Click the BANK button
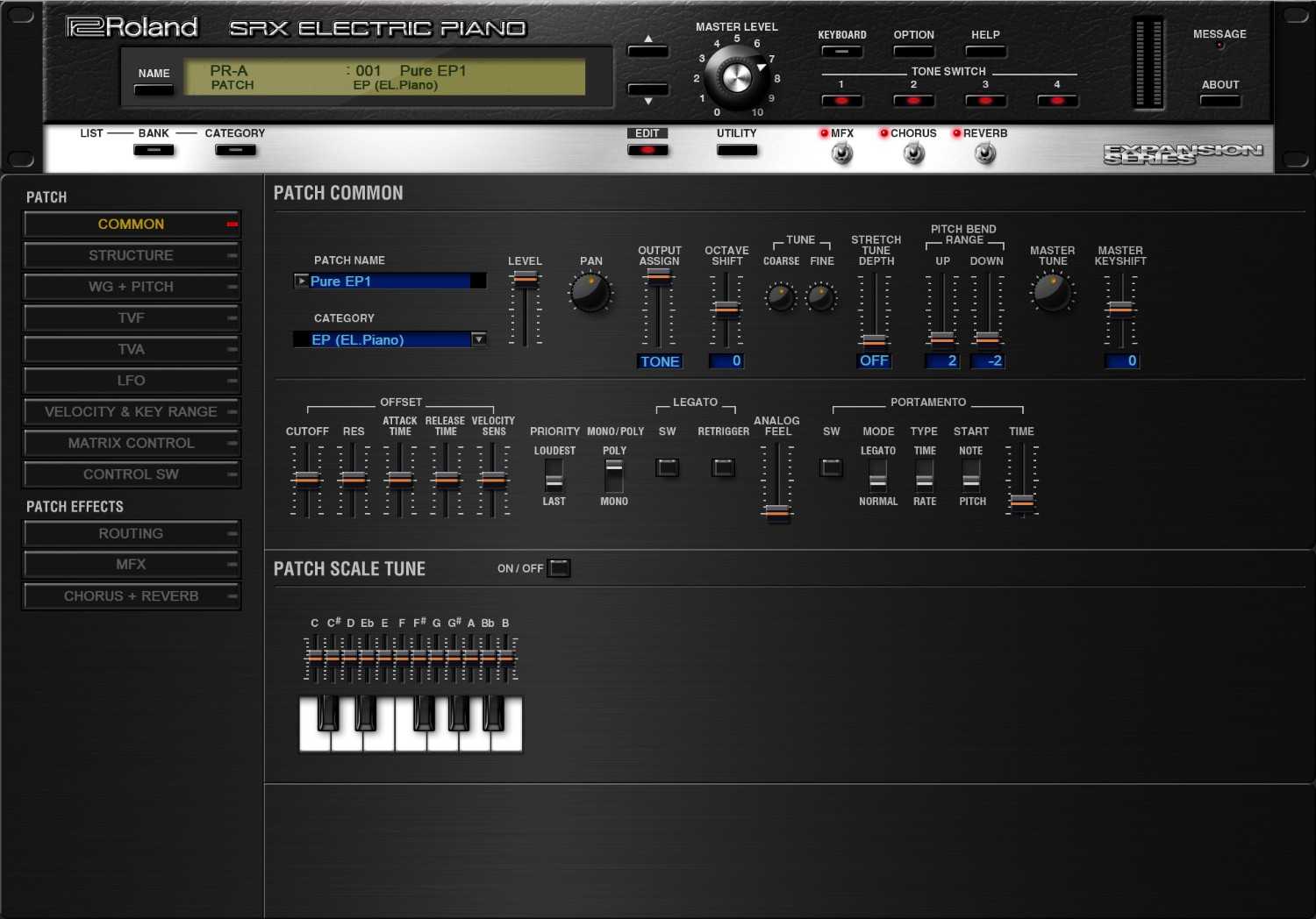 (154, 149)
